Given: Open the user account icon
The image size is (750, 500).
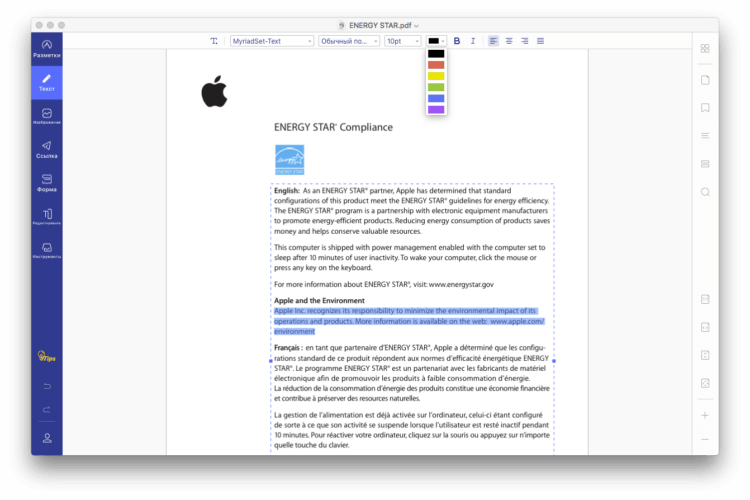Looking at the screenshot, I should (47, 438).
